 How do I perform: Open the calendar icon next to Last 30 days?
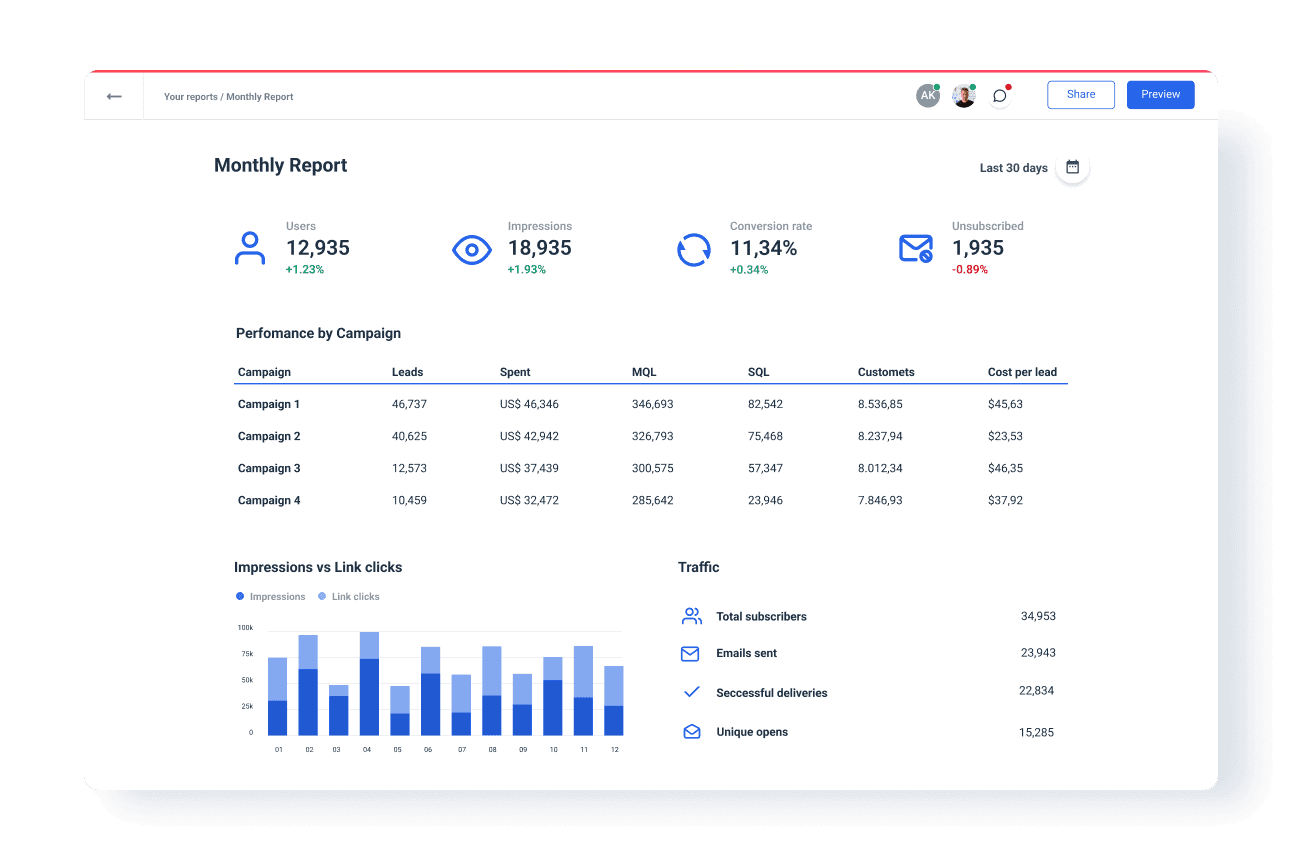click(x=1070, y=167)
